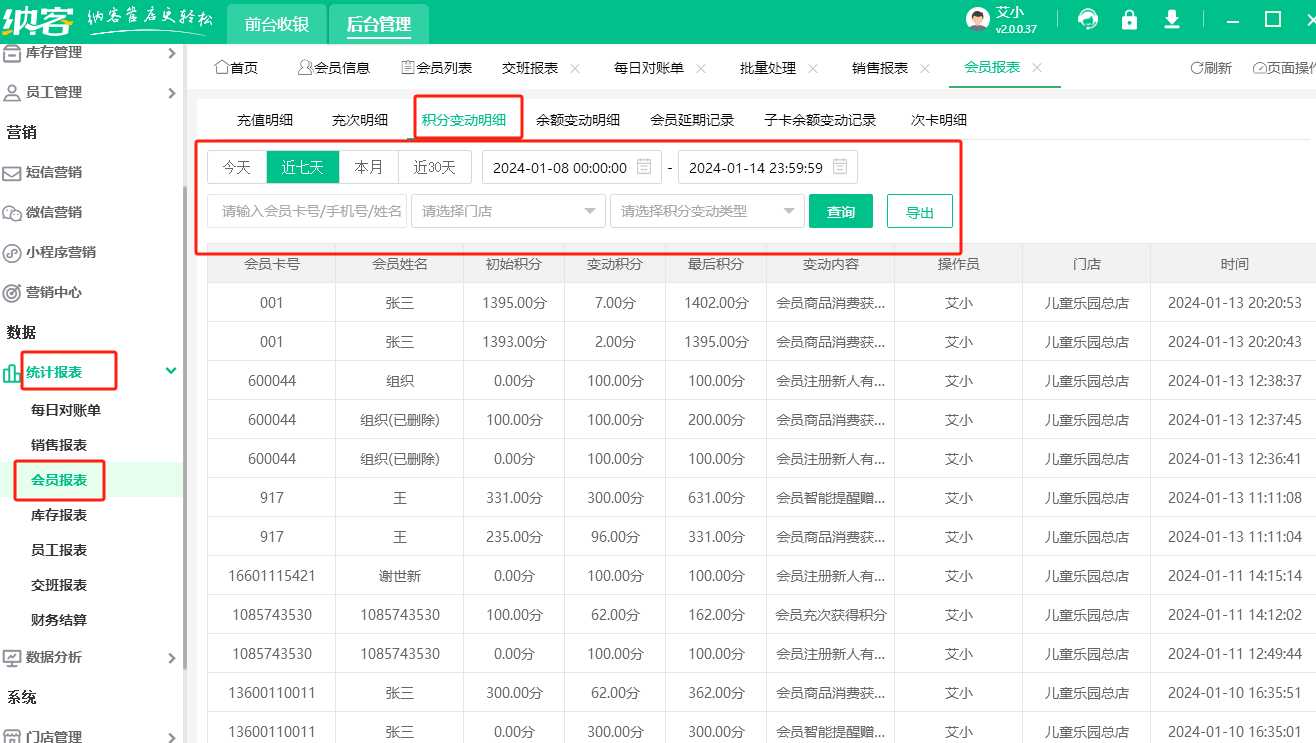Screen dimensions: 1316x743
Task: Click the lock screen padlock icon
Action: (x=1130, y=20)
